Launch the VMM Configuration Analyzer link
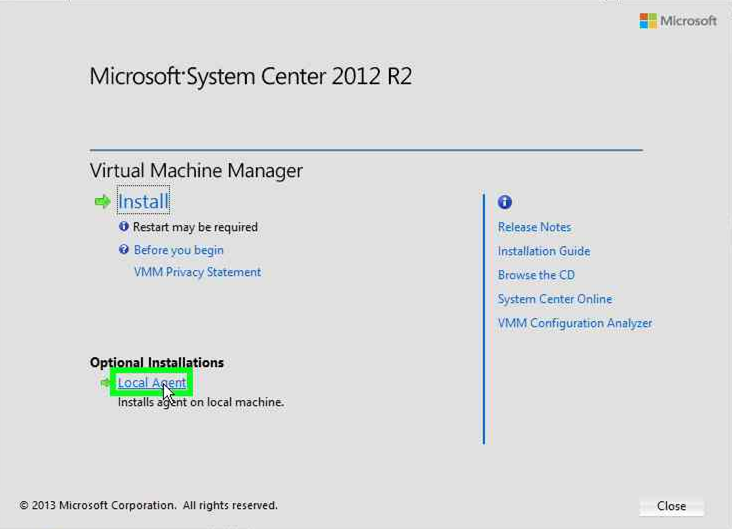This screenshot has width=732, height=529. (575, 323)
